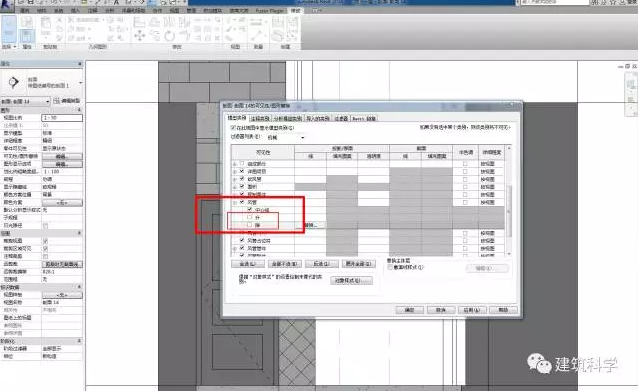The image size is (638, 391).
Task: Toggle halftone checkbox for 风管 row
Action: click(465, 202)
